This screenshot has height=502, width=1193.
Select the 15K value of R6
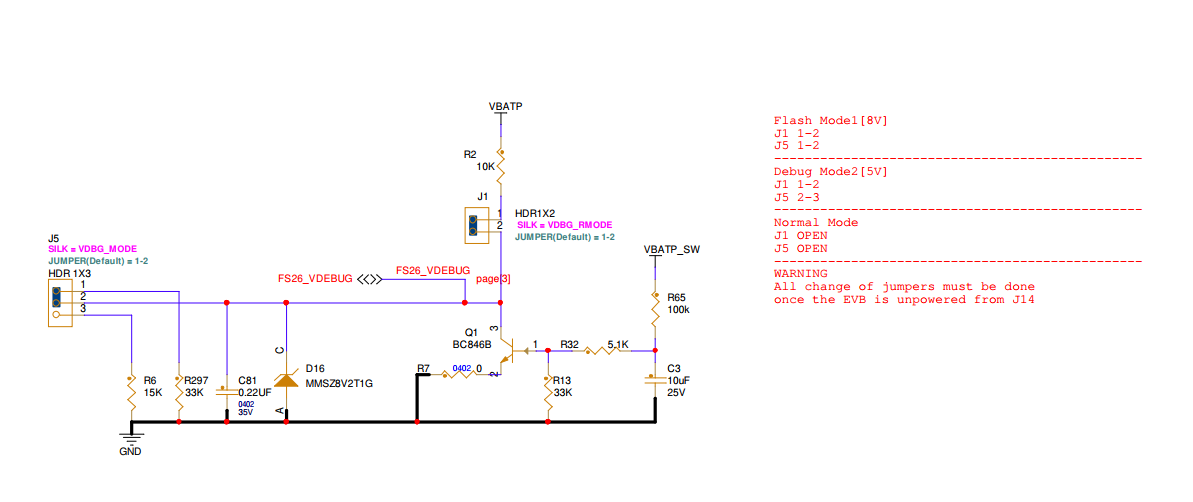pyautogui.click(x=152, y=392)
